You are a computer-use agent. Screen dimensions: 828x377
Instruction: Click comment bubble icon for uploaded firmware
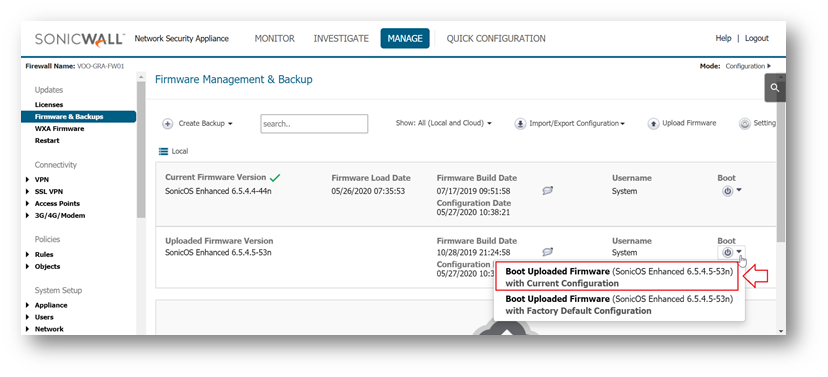click(548, 252)
